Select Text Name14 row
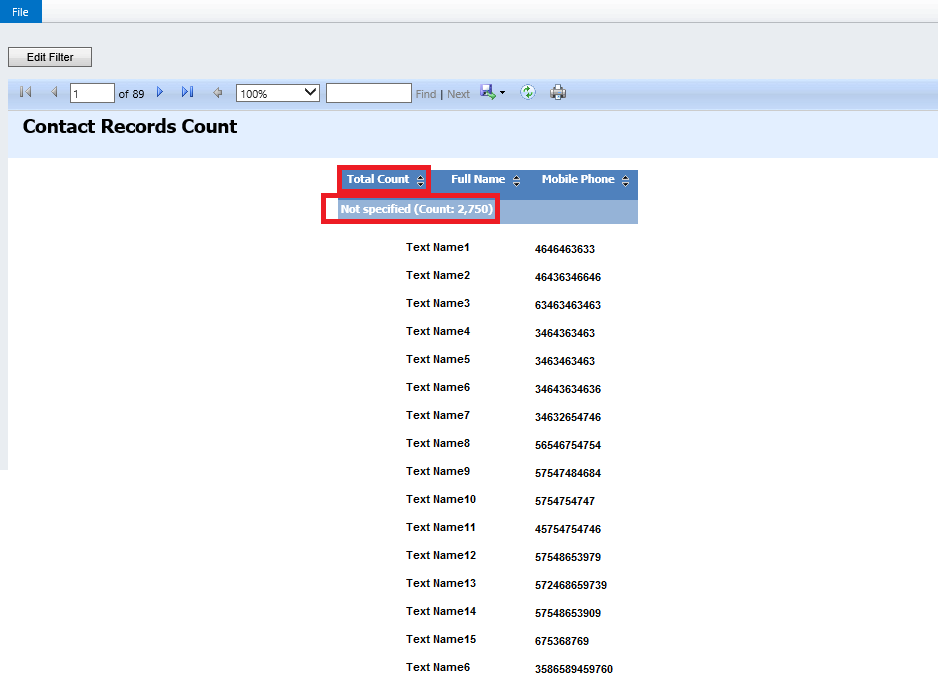Image resolution: width=938 pixels, height=694 pixels. click(441, 611)
